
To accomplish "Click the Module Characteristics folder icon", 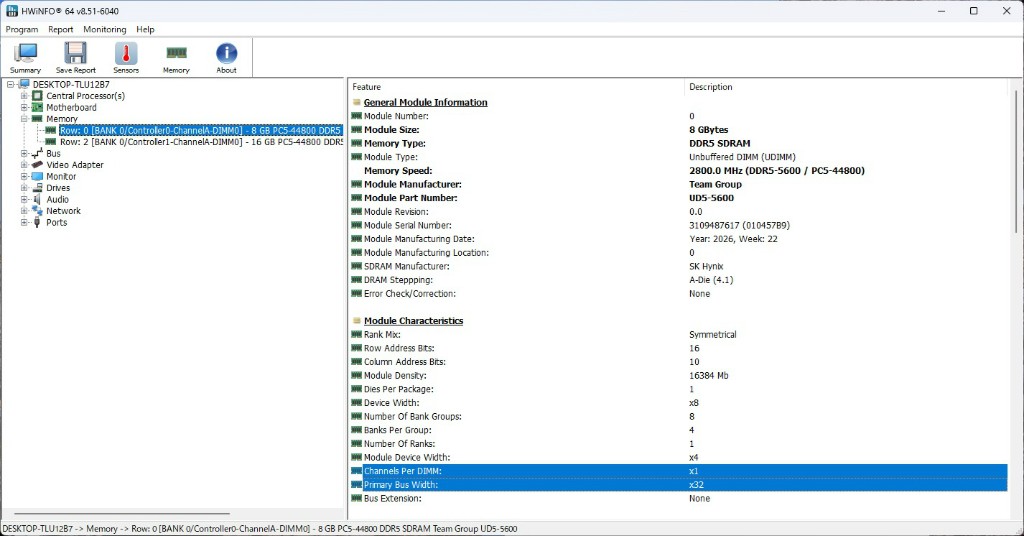I will (x=357, y=321).
